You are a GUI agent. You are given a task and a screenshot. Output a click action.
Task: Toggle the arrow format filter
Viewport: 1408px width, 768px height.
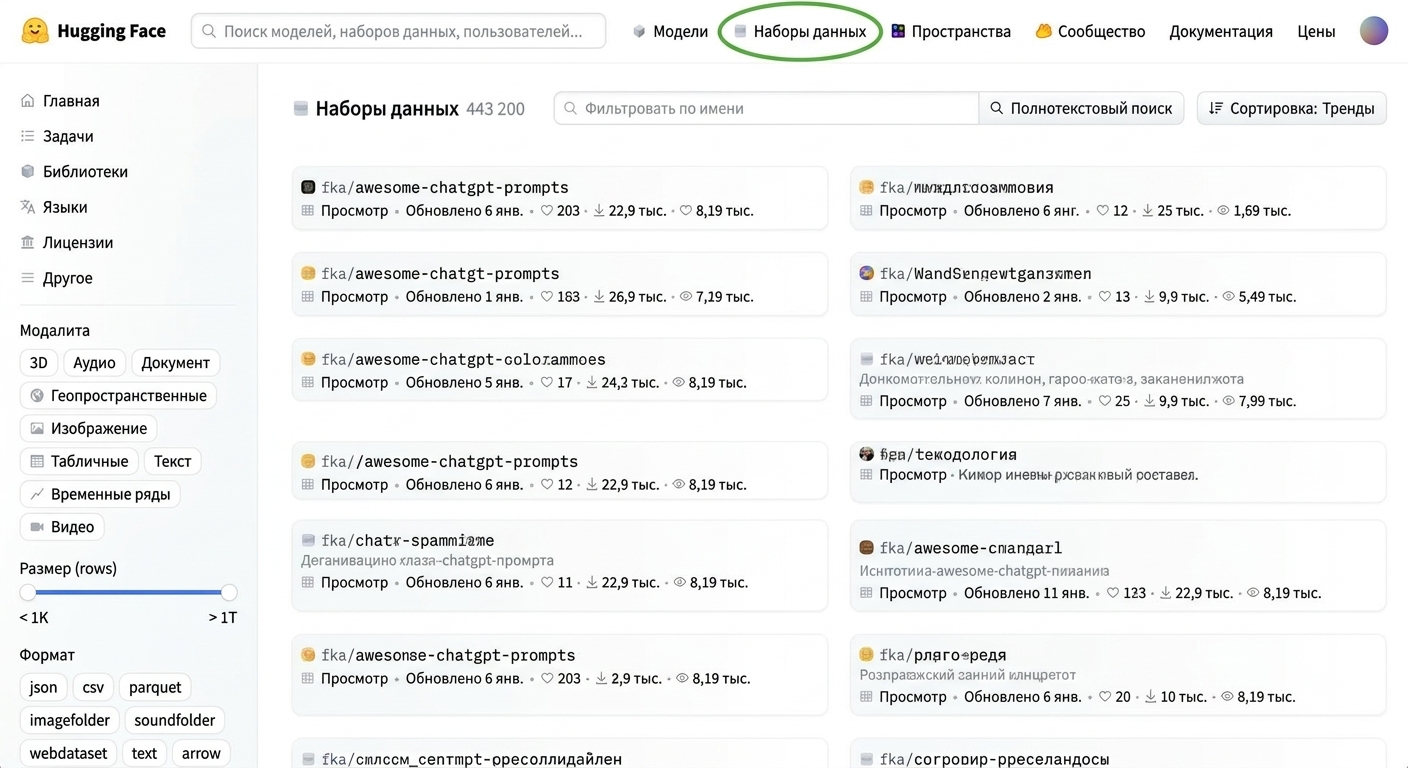click(201, 754)
